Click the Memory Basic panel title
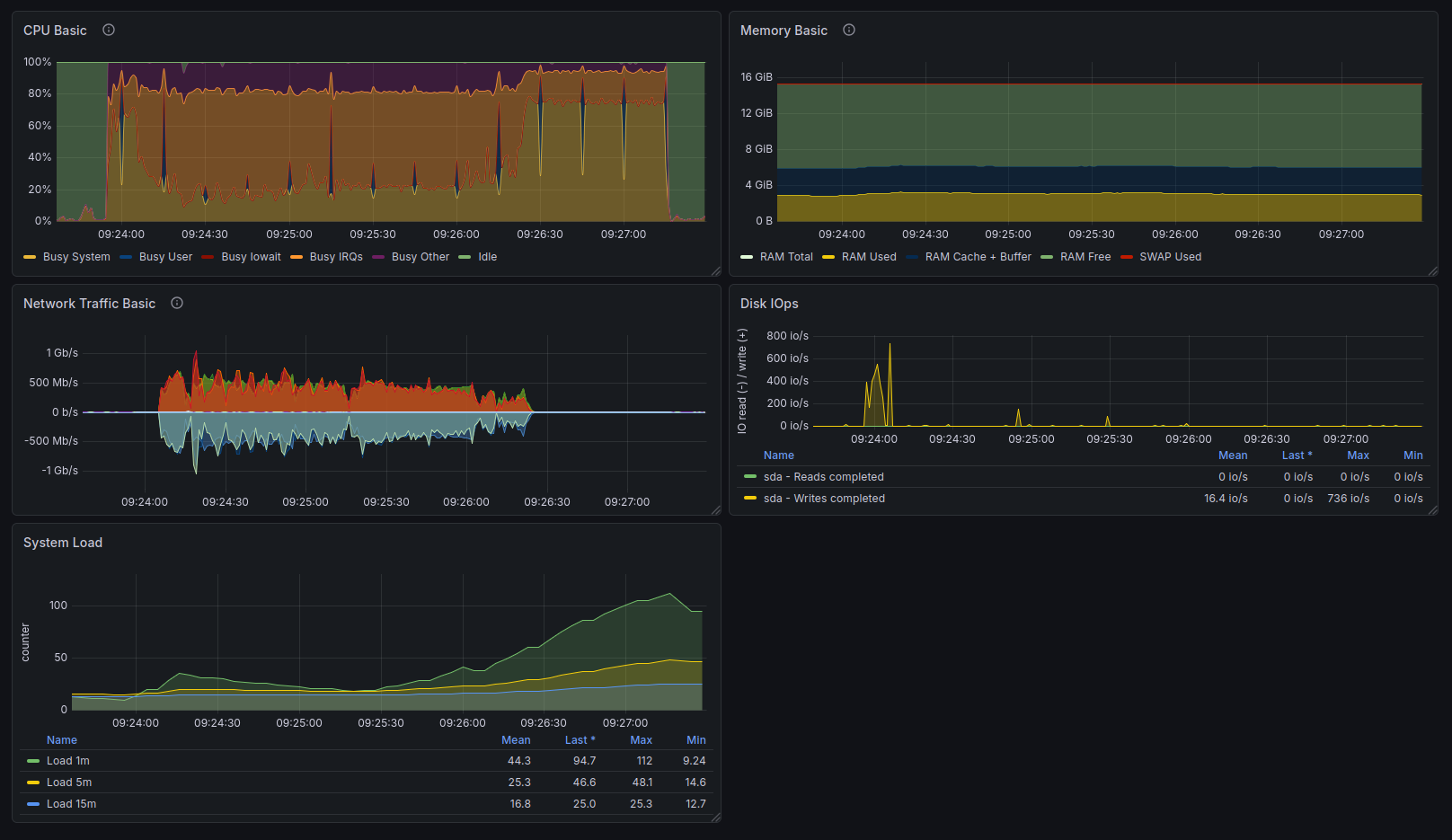1452x840 pixels. click(x=784, y=31)
